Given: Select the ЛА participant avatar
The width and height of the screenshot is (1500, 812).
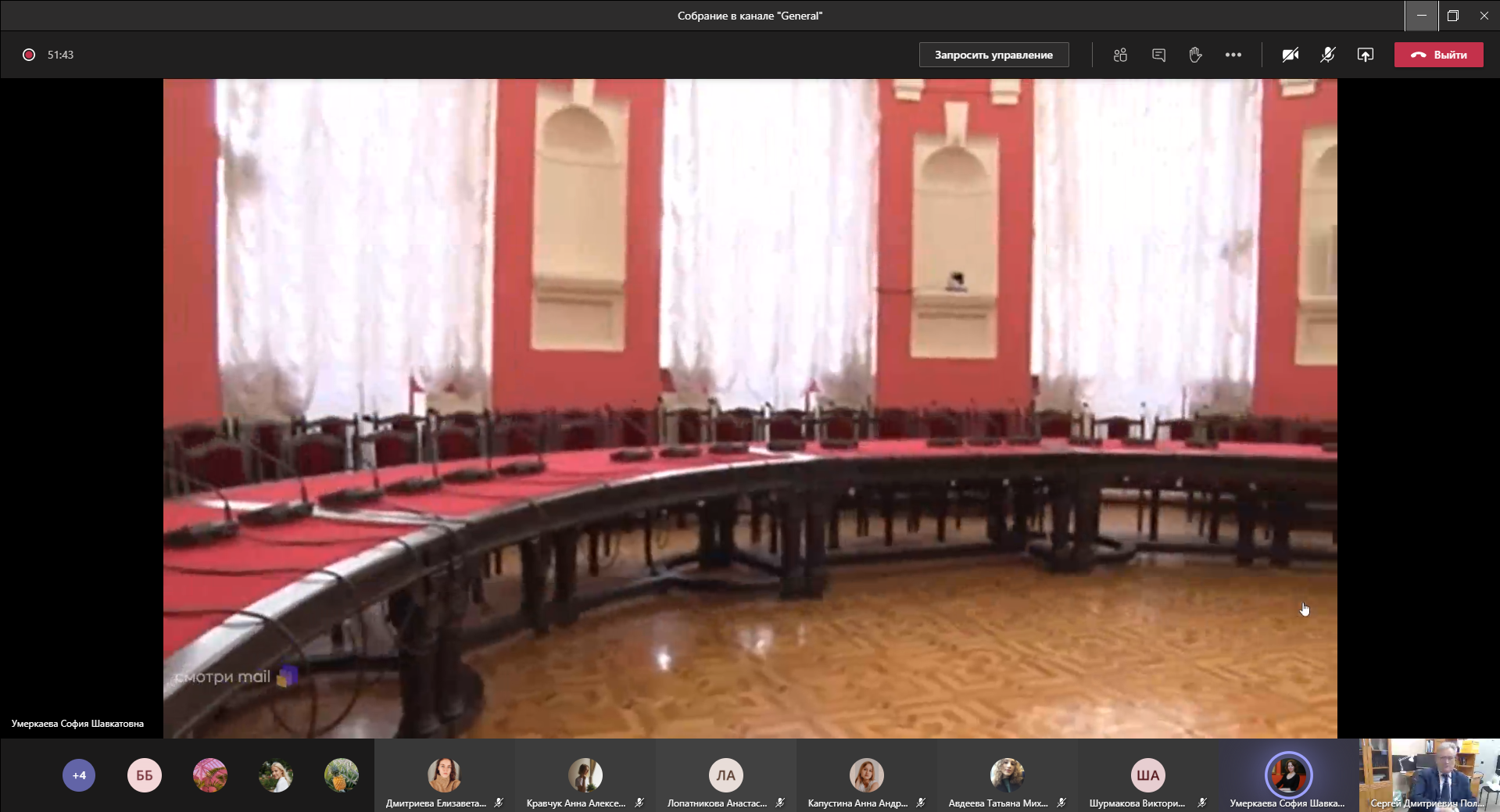Looking at the screenshot, I should [x=725, y=775].
